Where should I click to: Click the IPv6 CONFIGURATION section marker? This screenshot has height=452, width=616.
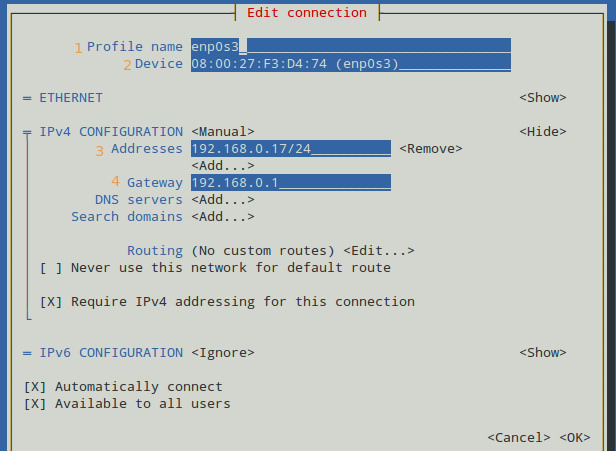pyautogui.click(x=27, y=353)
